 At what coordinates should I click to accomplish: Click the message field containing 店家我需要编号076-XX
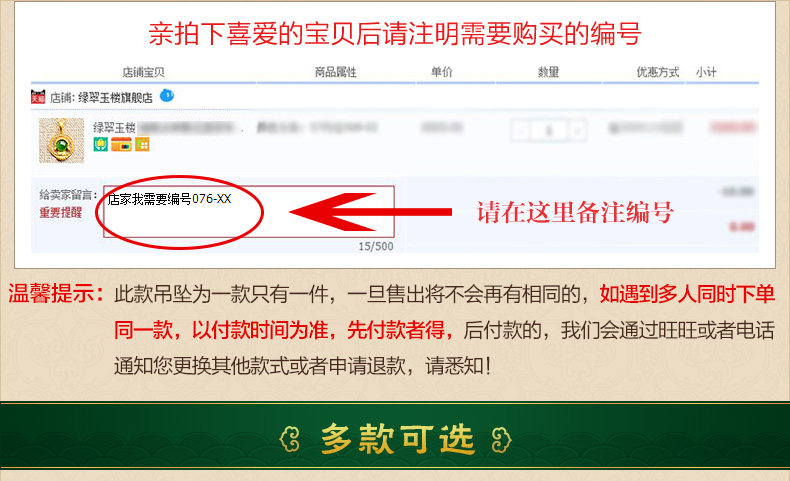[248, 212]
